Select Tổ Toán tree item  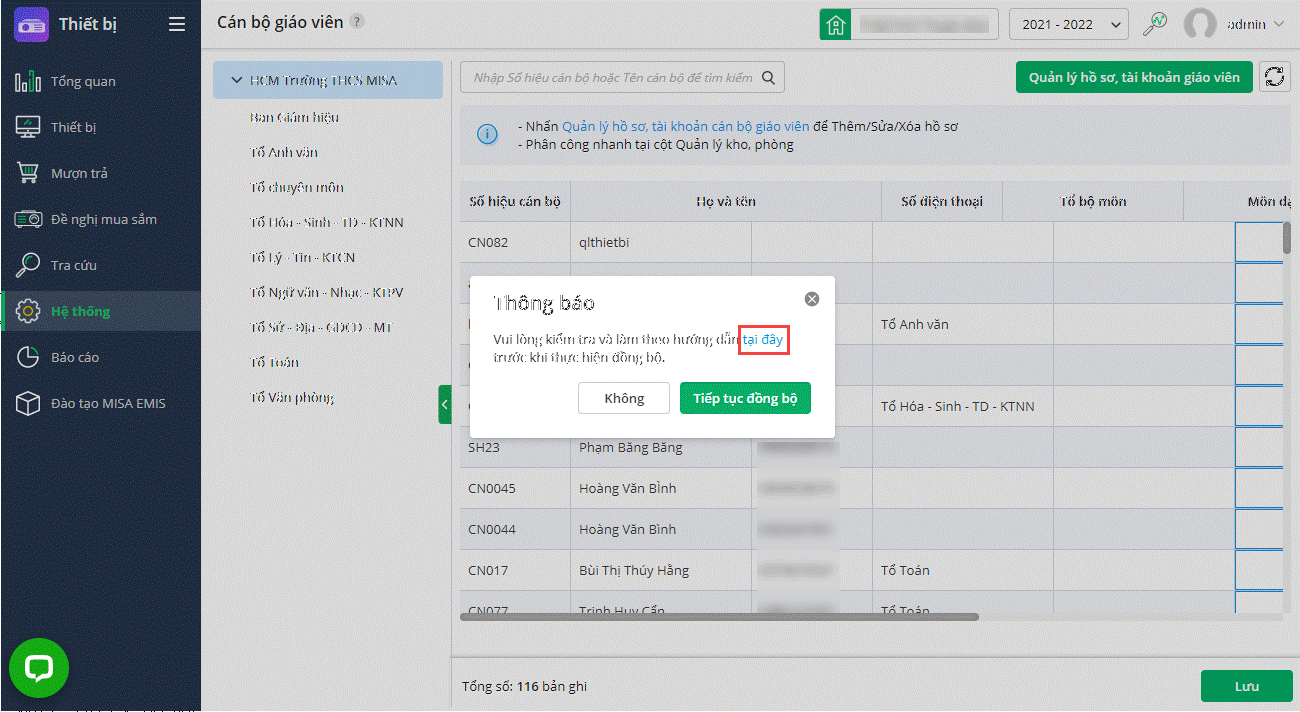[274, 362]
